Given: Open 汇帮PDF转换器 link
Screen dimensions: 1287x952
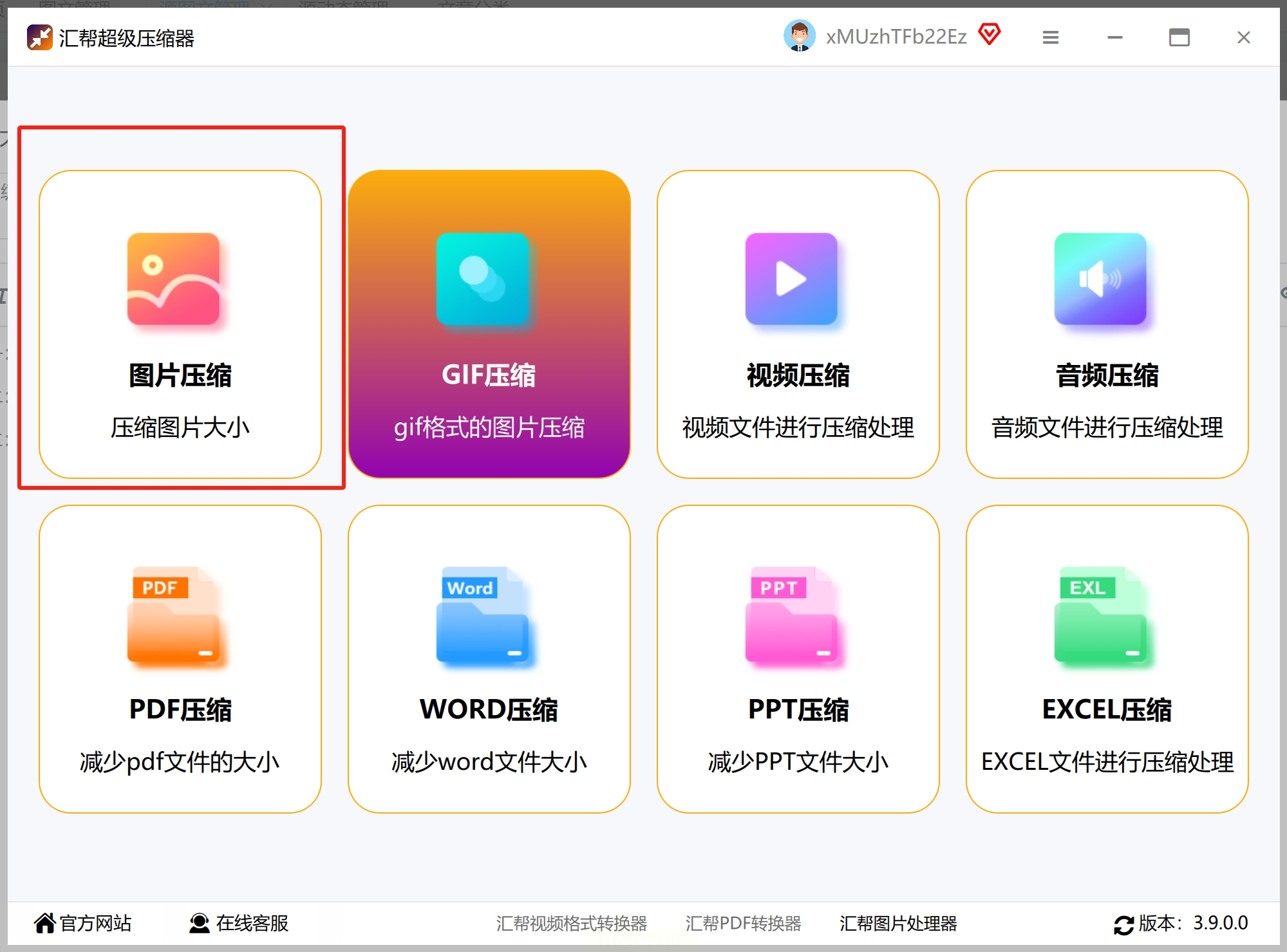Looking at the screenshot, I should (743, 923).
